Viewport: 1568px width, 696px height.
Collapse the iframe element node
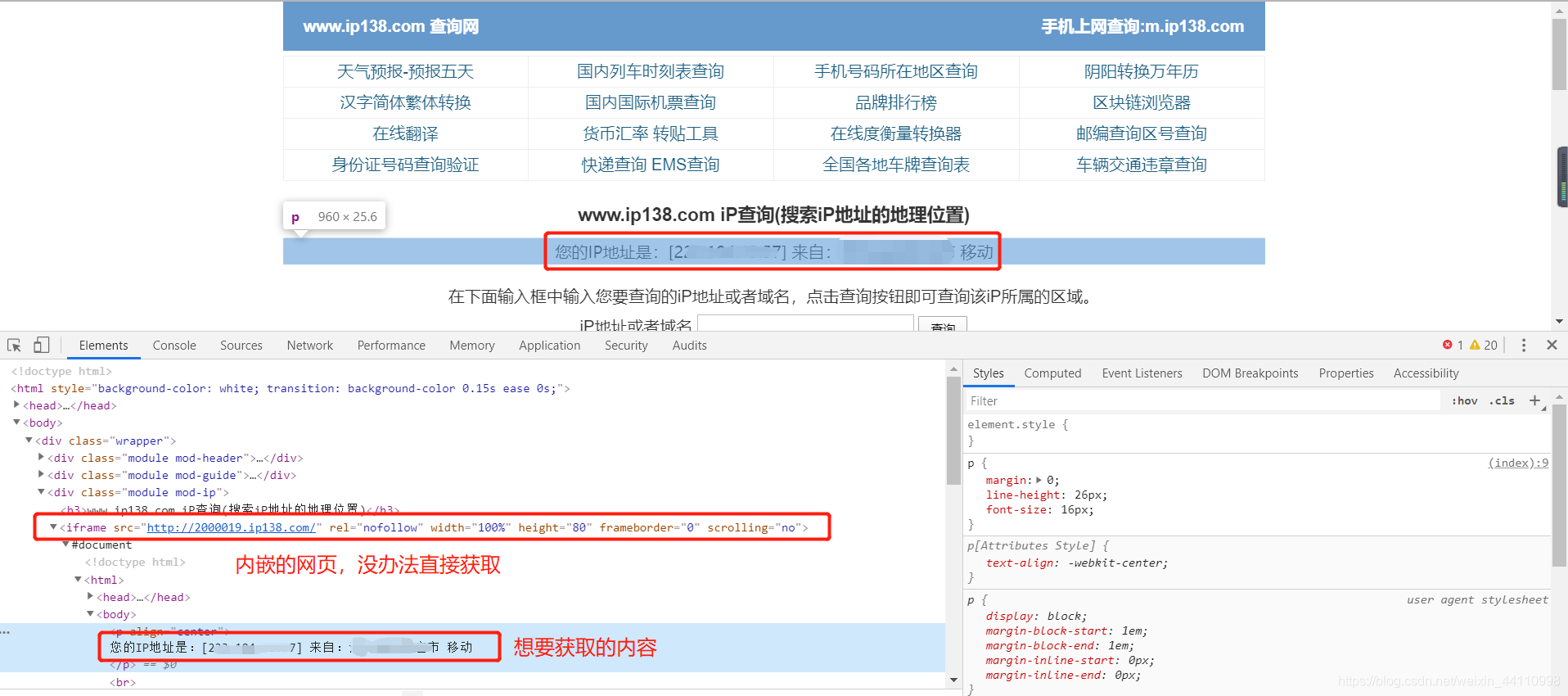(53, 527)
